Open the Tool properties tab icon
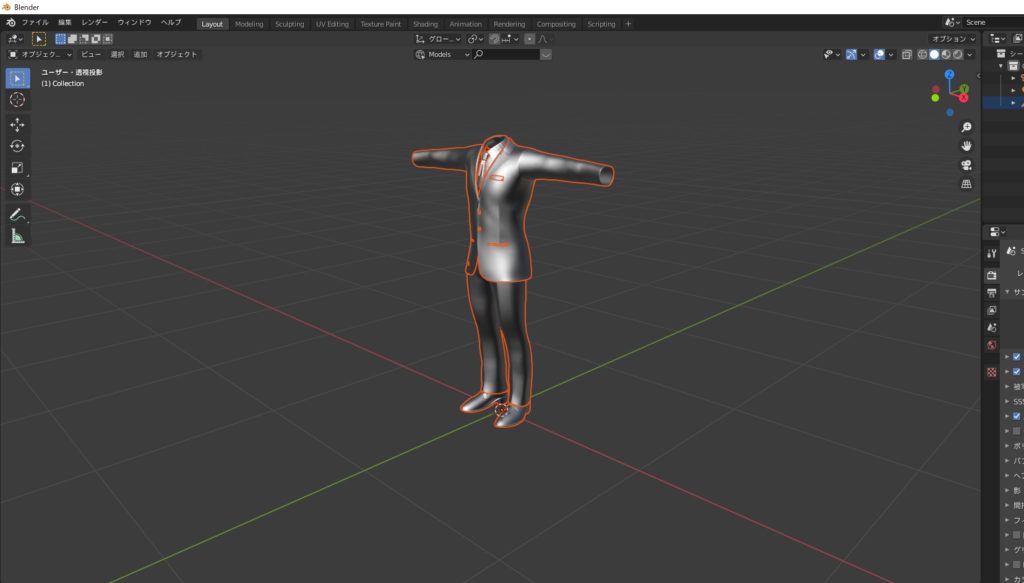This screenshot has height=583, width=1024. coord(991,253)
